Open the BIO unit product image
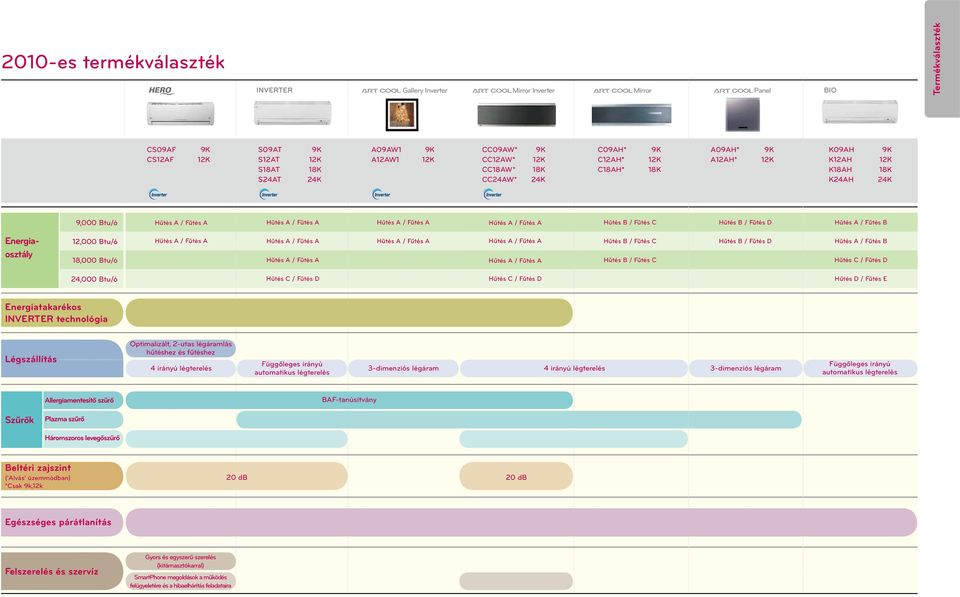The image size is (960, 597). coord(860,113)
